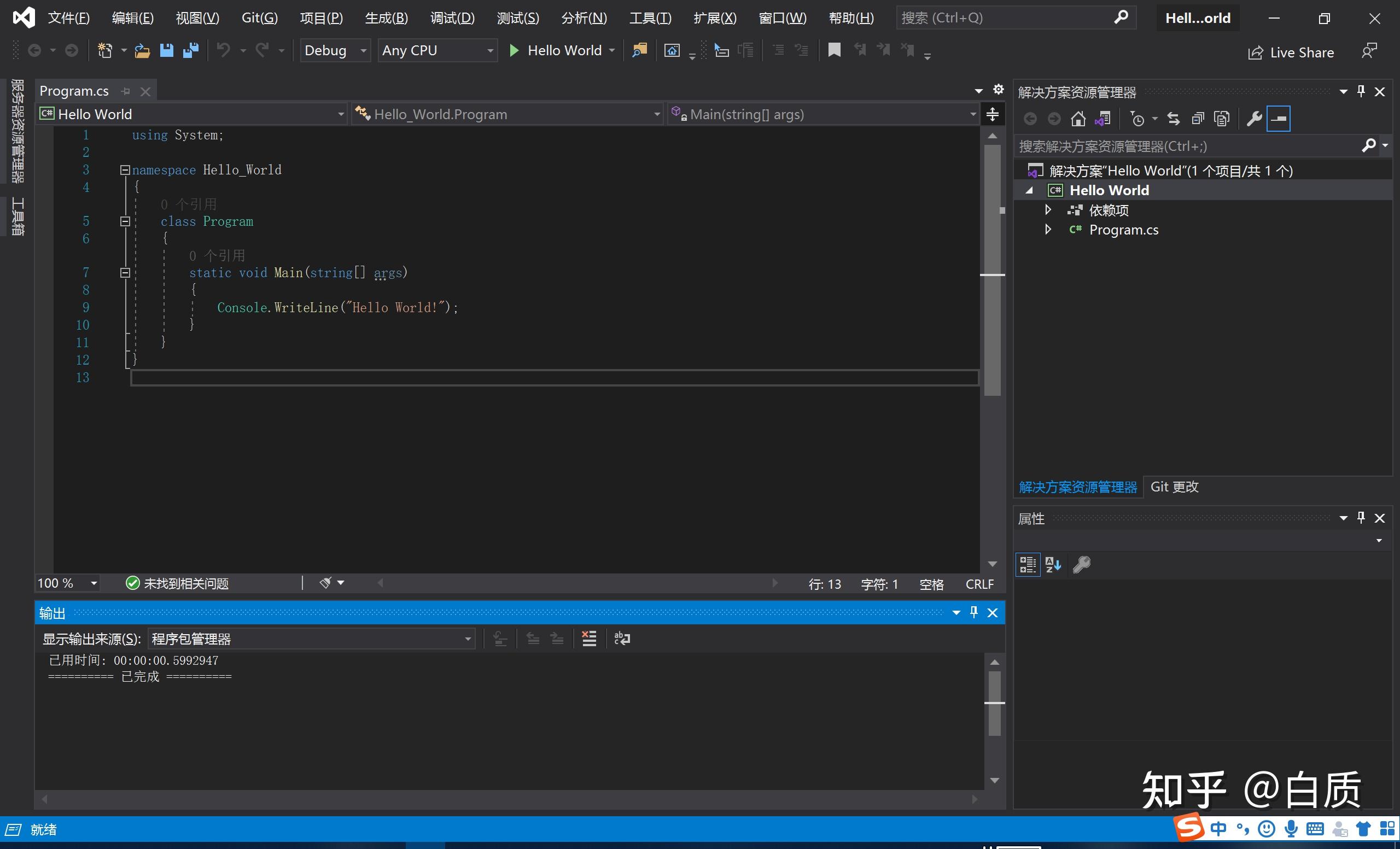Save current file with floppy icon
Screen dimensions: 1400x849
[166, 50]
